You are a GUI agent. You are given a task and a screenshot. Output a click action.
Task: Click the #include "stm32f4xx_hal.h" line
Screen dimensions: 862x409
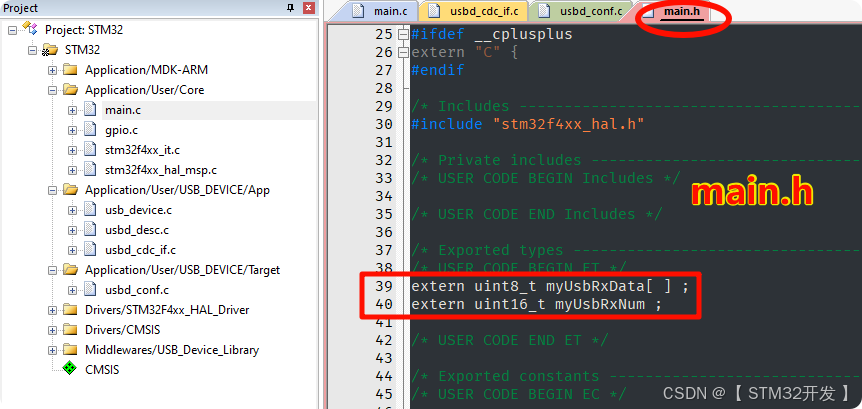coord(527,124)
